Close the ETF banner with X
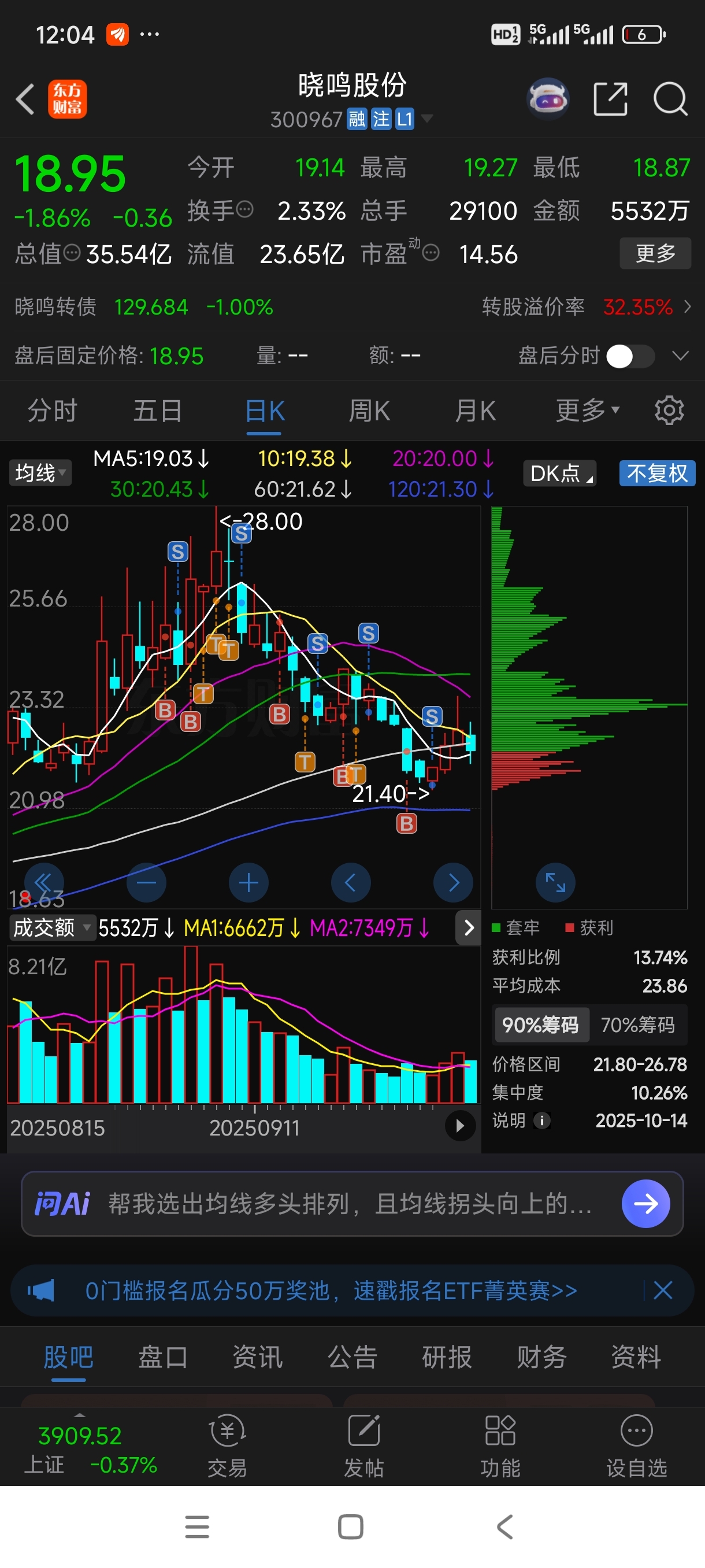This screenshot has height=1568, width=705. pos(662,1290)
